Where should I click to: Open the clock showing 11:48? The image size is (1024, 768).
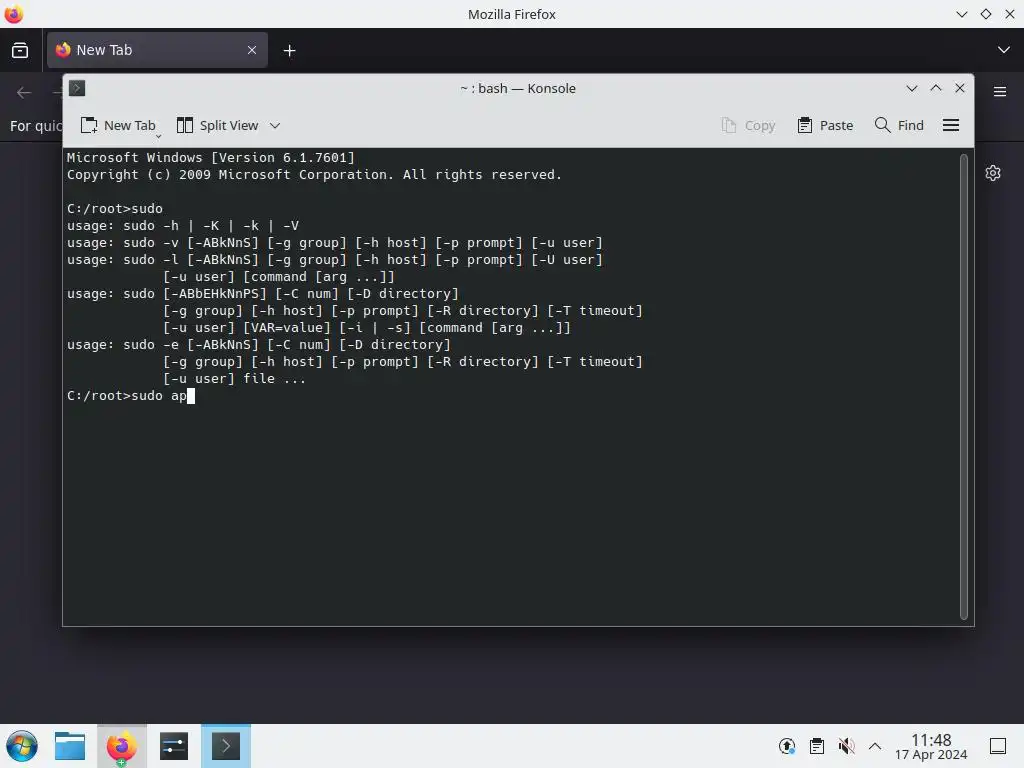(x=931, y=746)
